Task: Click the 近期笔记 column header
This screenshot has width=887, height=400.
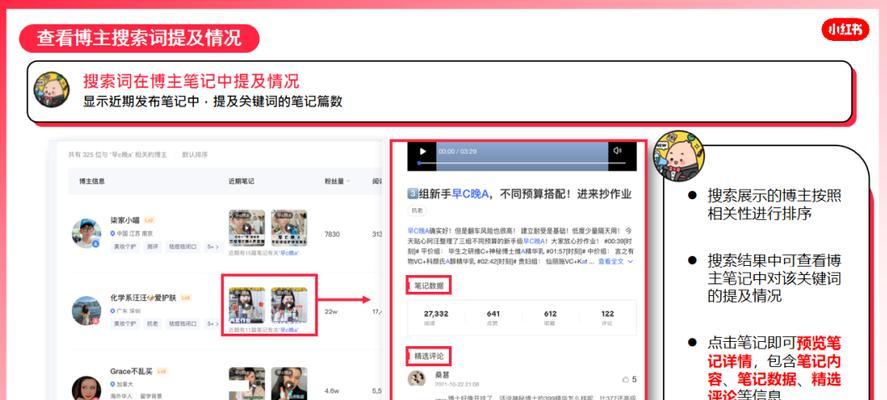Action: tap(241, 181)
